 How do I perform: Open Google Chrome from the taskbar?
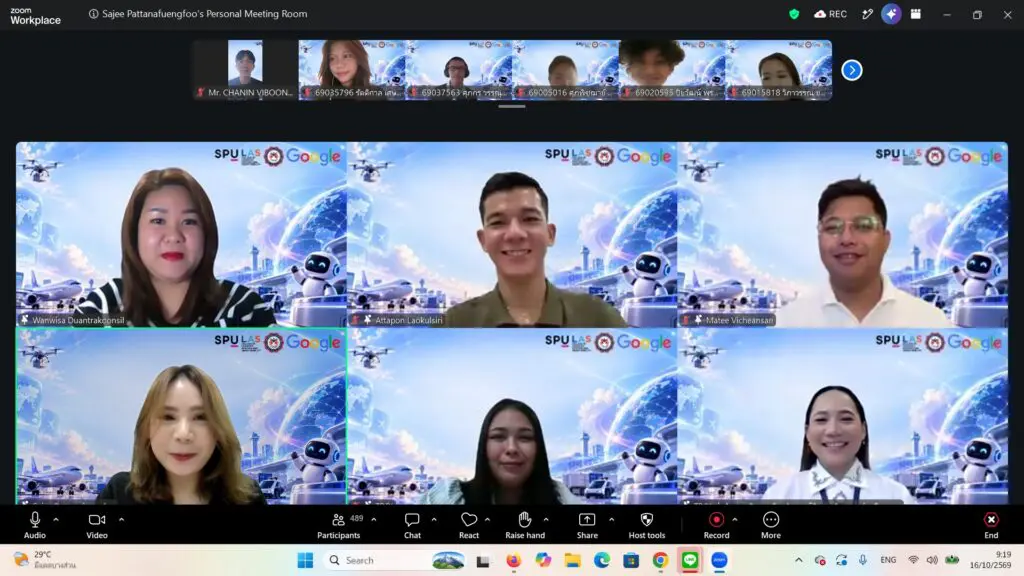[x=660, y=560]
